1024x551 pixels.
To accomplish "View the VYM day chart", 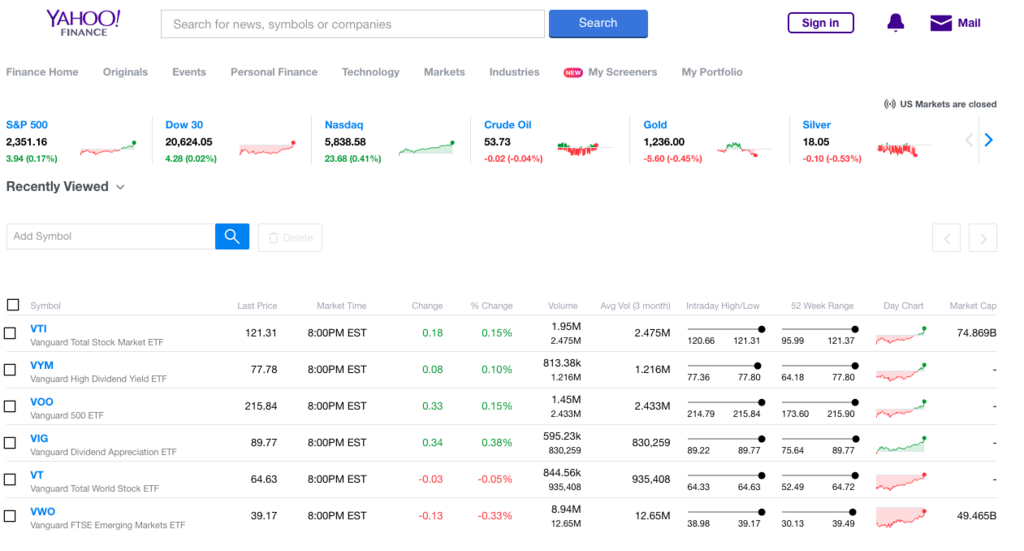I will (901, 371).
